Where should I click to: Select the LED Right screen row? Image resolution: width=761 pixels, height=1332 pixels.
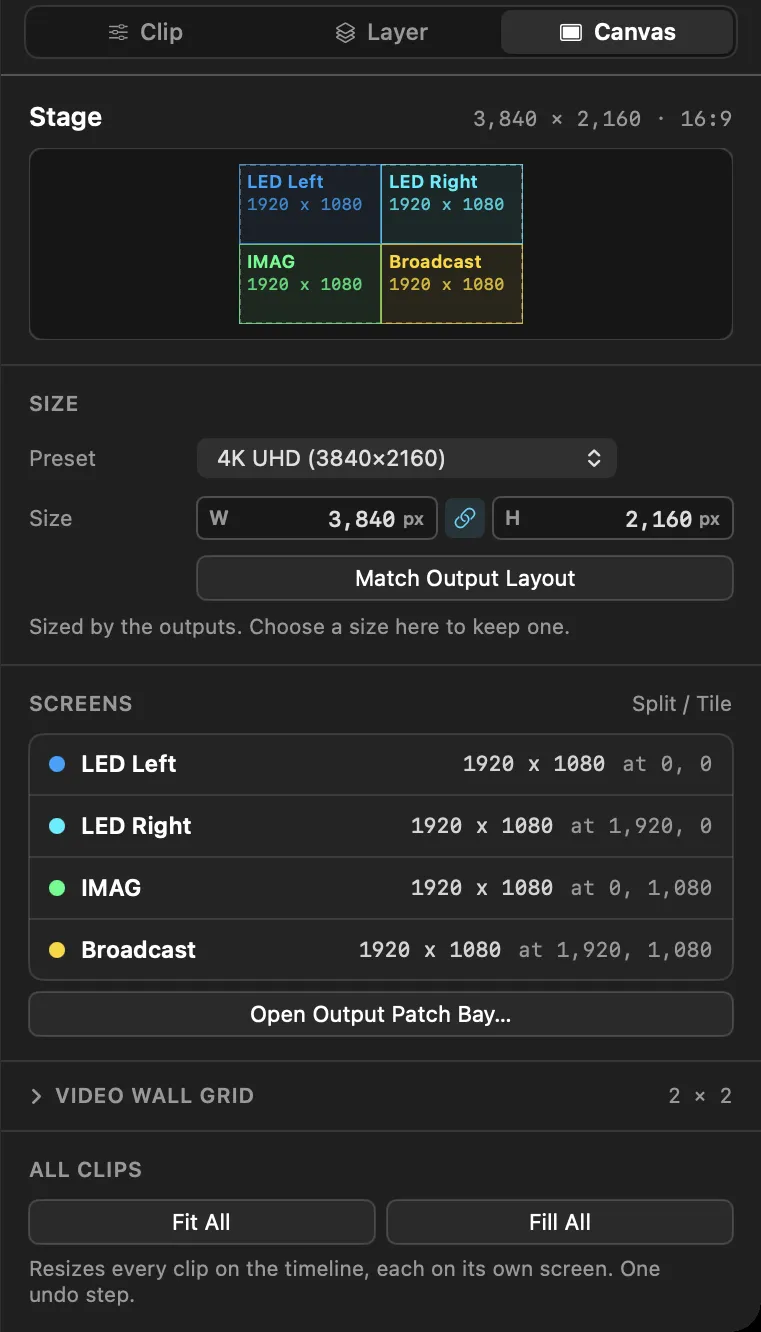pyautogui.click(x=381, y=826)
